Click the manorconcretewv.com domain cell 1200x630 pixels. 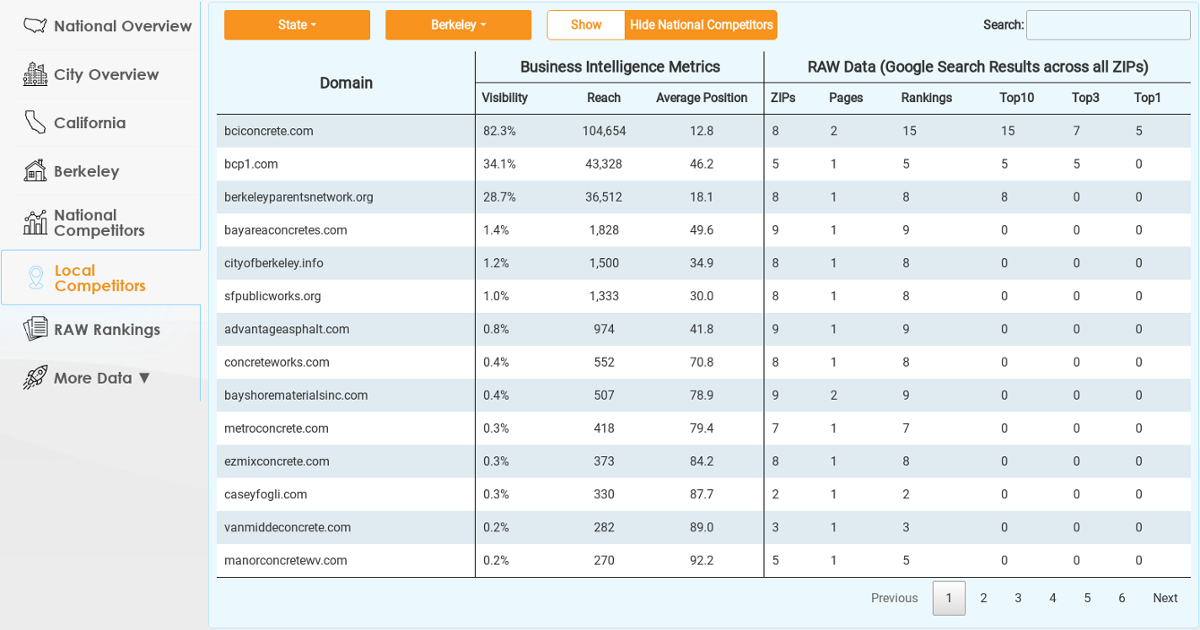(x=346, y=560)
